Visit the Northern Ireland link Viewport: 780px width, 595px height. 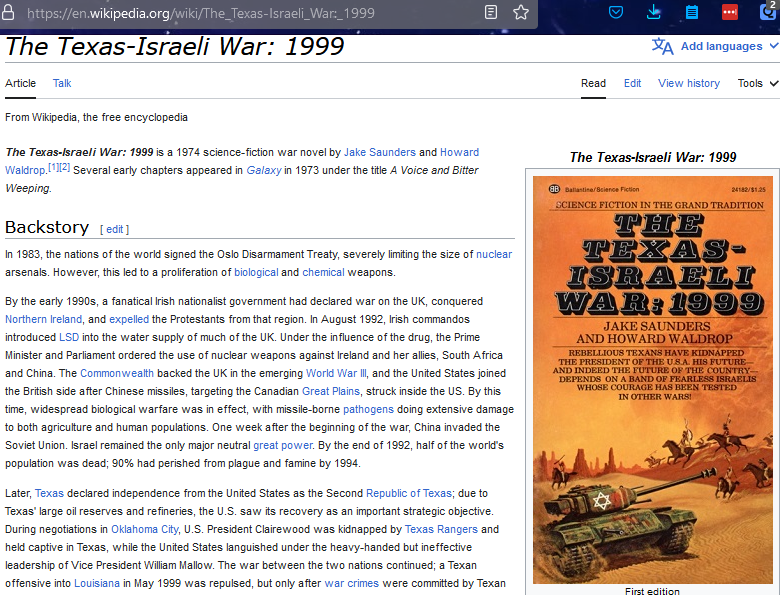coord(43,319)
